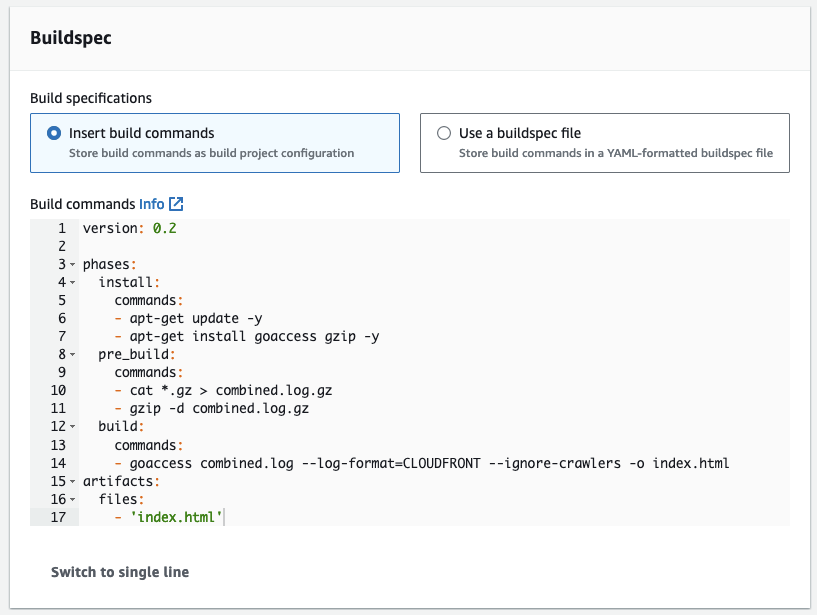
Task: Fold the files list on line 16
Action: click(x=73, y=499)
